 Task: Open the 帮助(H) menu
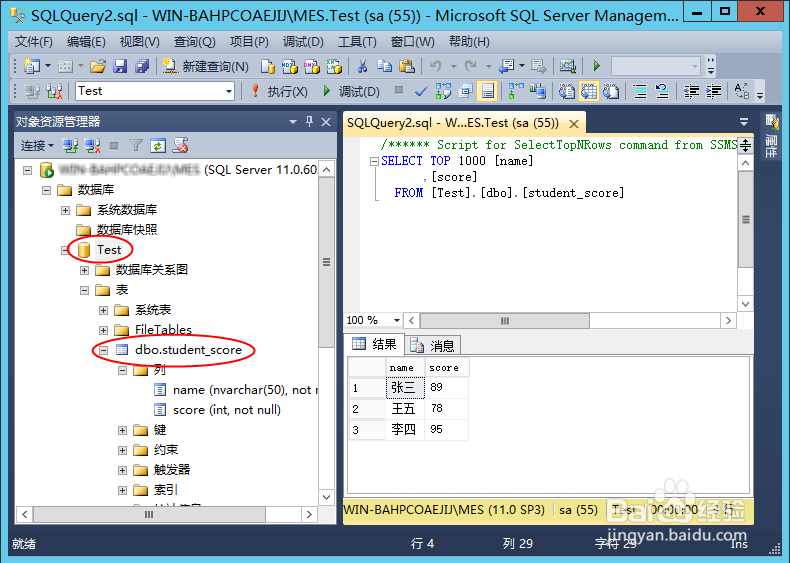pos(469,42)
